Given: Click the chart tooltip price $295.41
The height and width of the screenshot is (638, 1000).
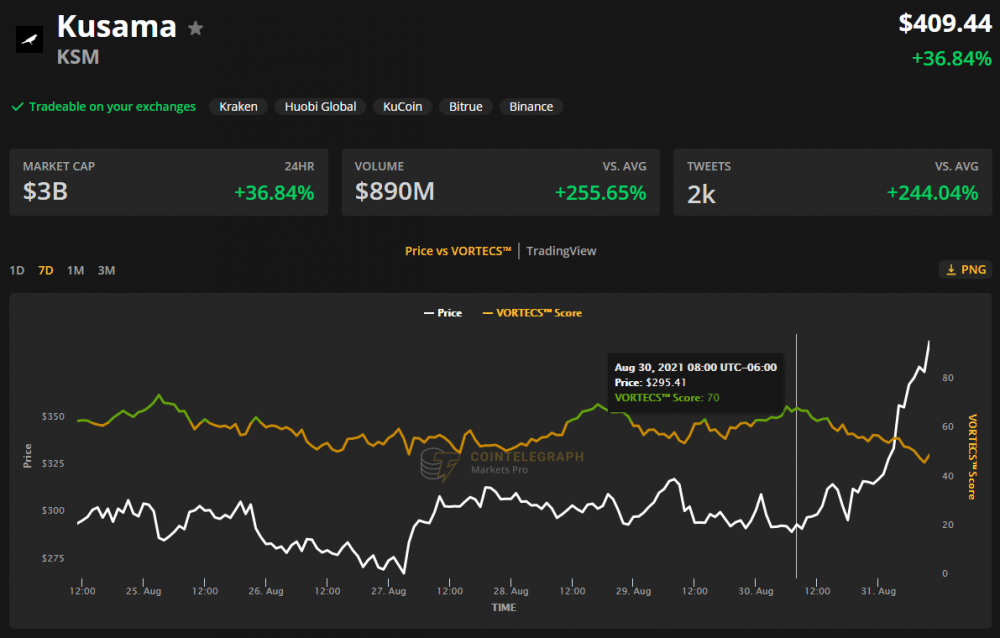Looking at the screenshot, I should [666, 382].
